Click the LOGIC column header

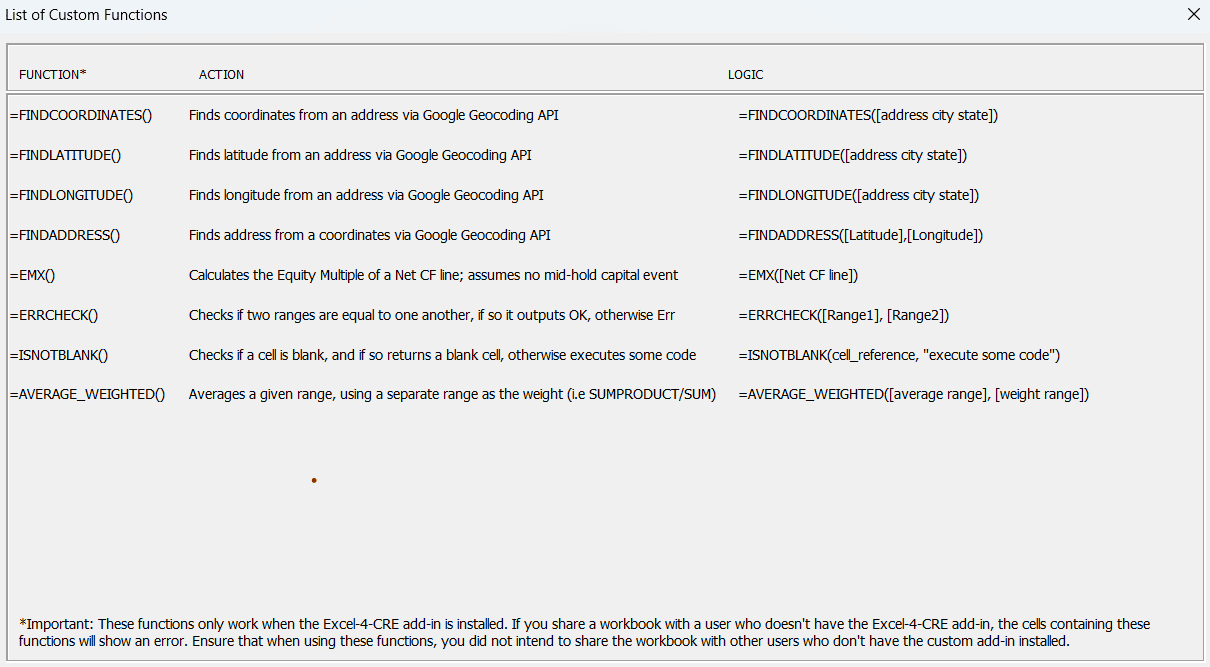(x=745, y=75)
